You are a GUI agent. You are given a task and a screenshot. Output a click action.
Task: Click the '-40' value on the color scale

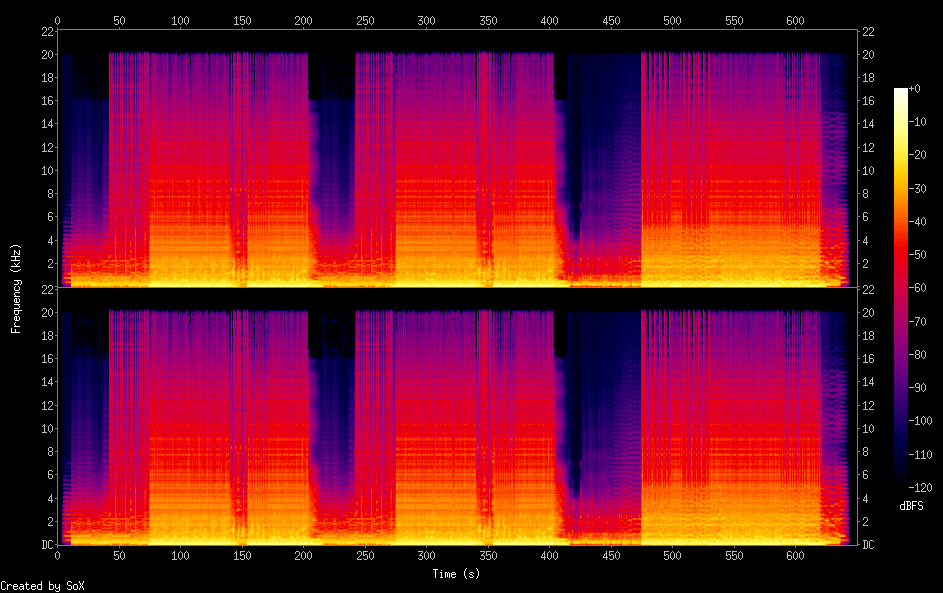pos(917,221)
